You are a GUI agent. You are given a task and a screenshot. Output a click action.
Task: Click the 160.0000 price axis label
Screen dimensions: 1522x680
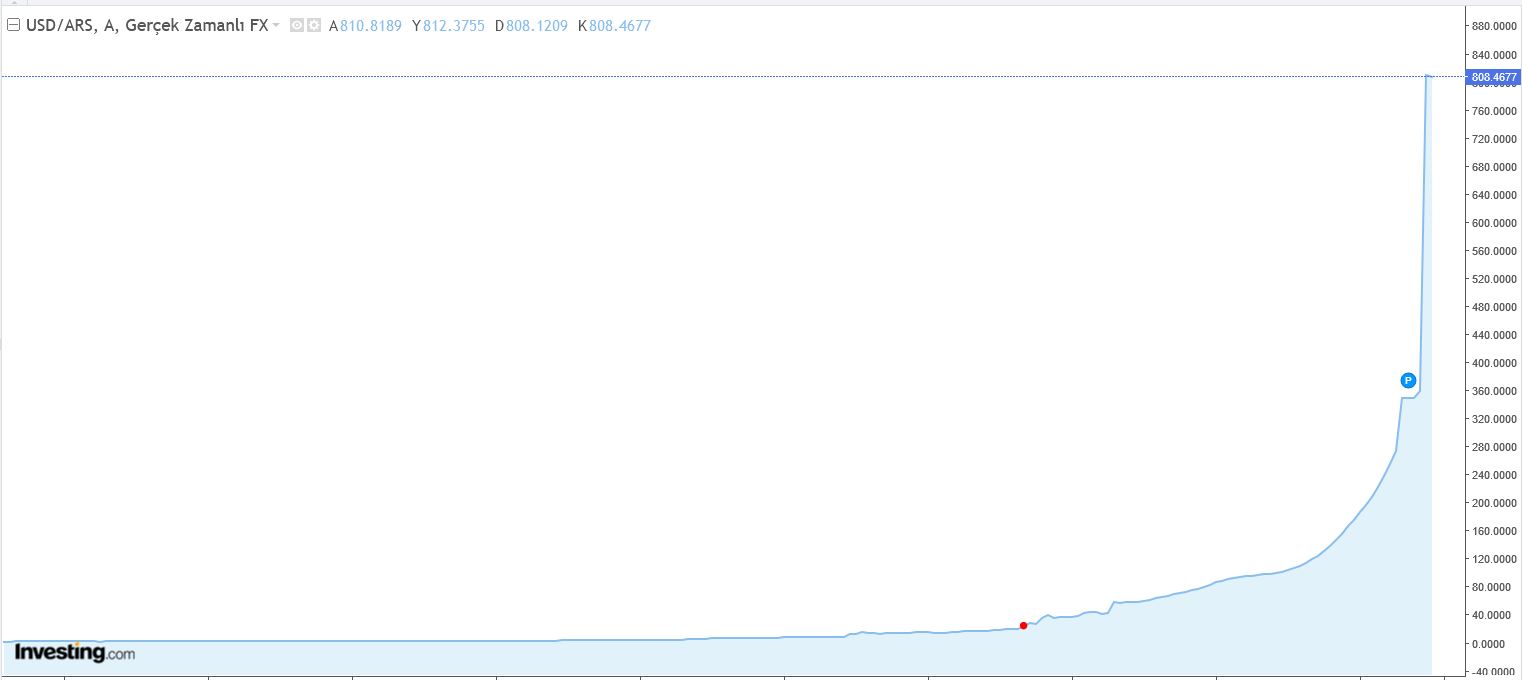pyautogui.click(x=1494, y=531)
